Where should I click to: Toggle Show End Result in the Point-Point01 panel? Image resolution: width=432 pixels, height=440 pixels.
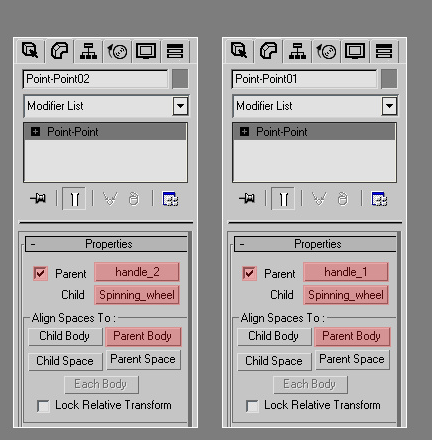click(x=283, y=199)
